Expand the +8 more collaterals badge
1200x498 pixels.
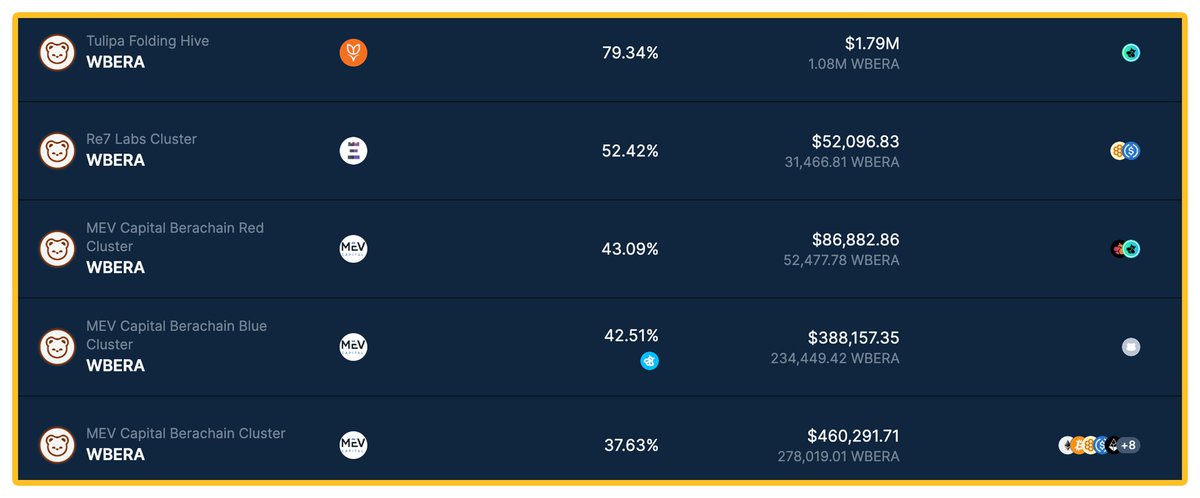tap(1129, 445)
